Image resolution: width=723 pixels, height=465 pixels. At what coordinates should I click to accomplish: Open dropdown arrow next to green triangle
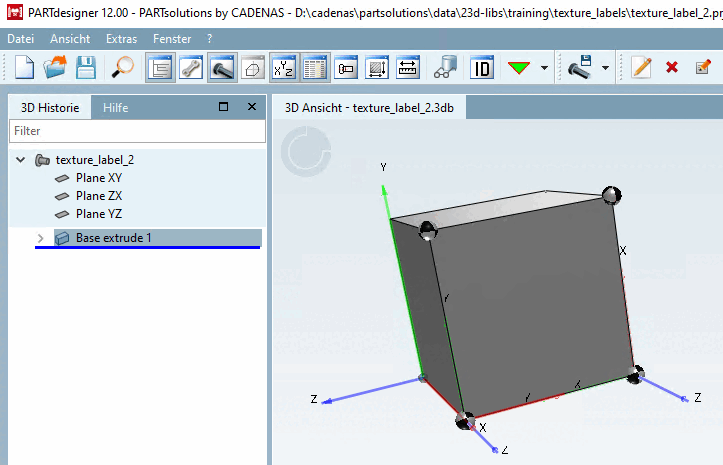(x=545, y=68)
